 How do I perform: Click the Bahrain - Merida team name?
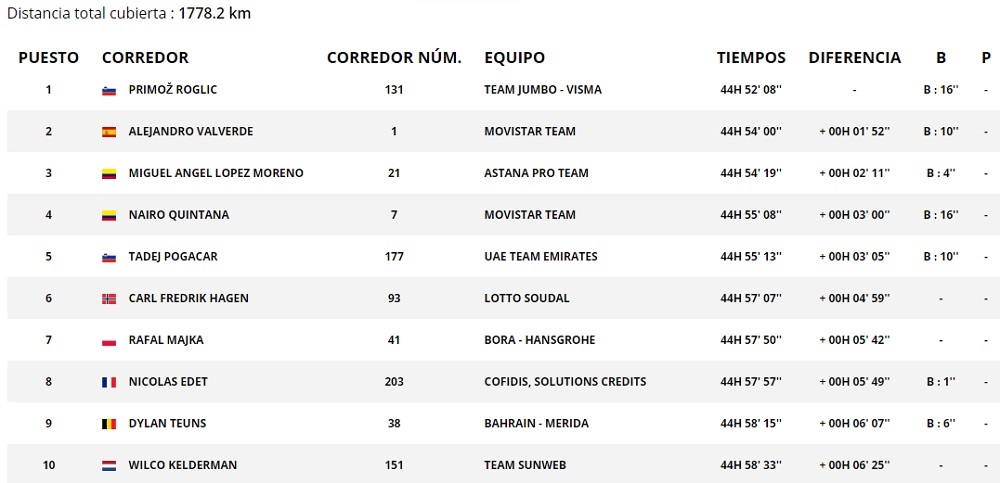(536, 424)
